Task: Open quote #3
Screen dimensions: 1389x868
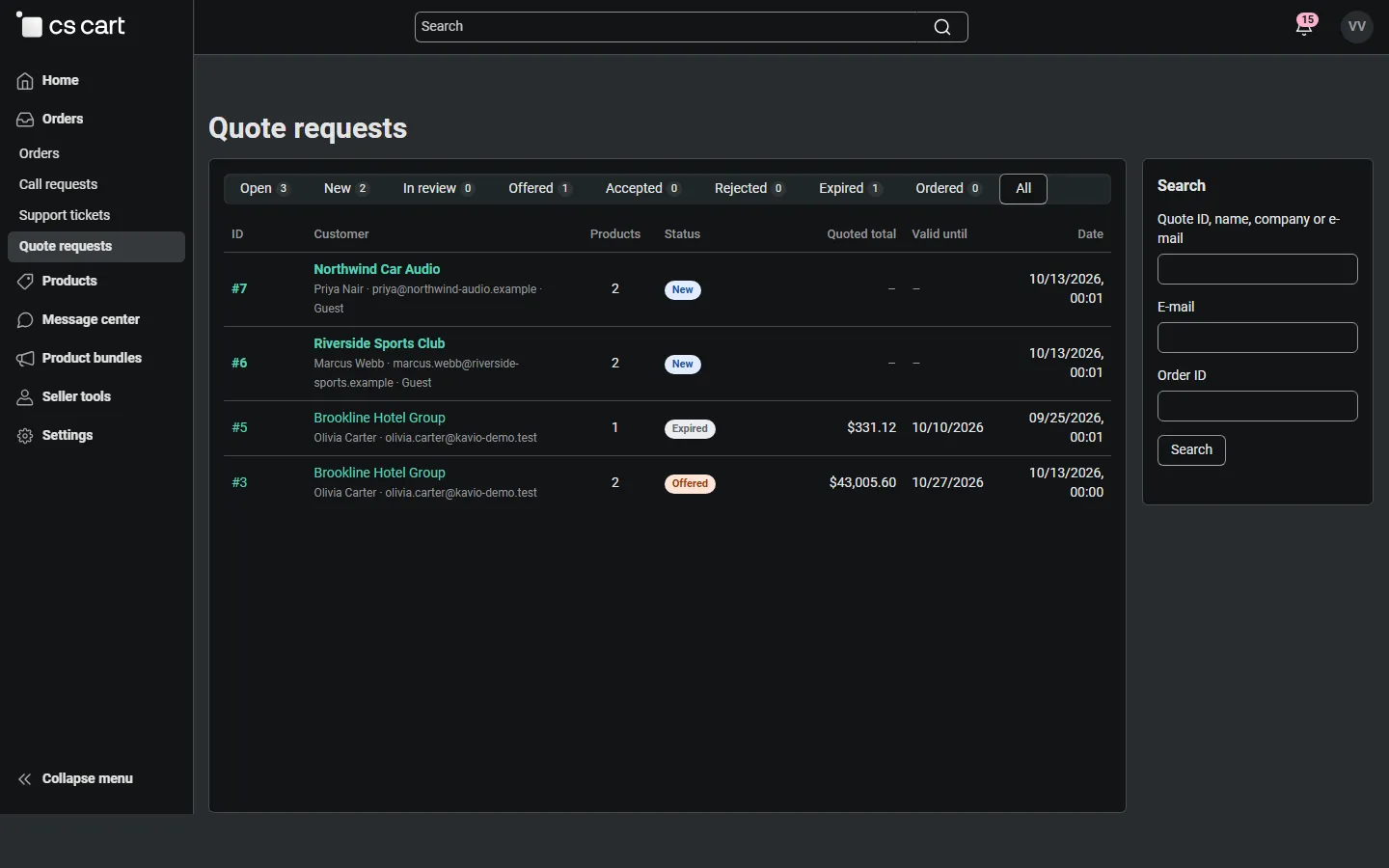Action: pyautogui.click(x=240, y=483)
